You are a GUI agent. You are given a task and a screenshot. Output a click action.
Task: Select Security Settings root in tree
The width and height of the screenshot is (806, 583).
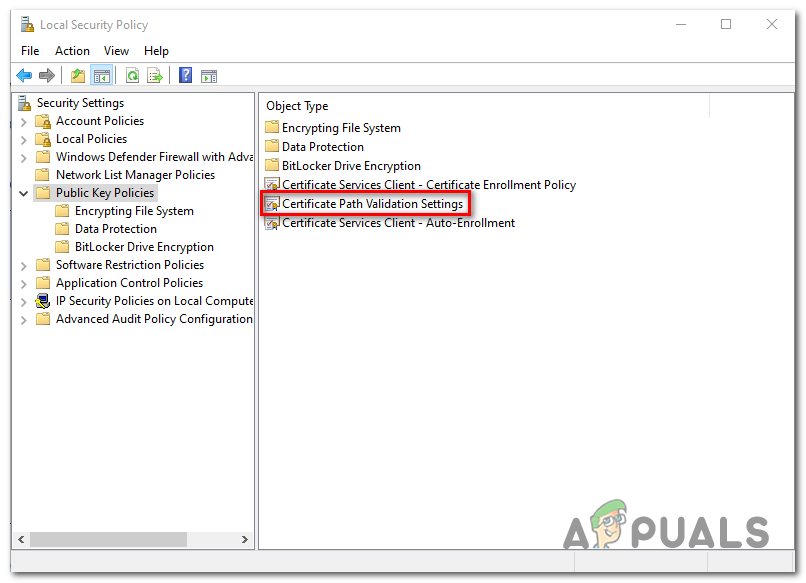(80, 103)
